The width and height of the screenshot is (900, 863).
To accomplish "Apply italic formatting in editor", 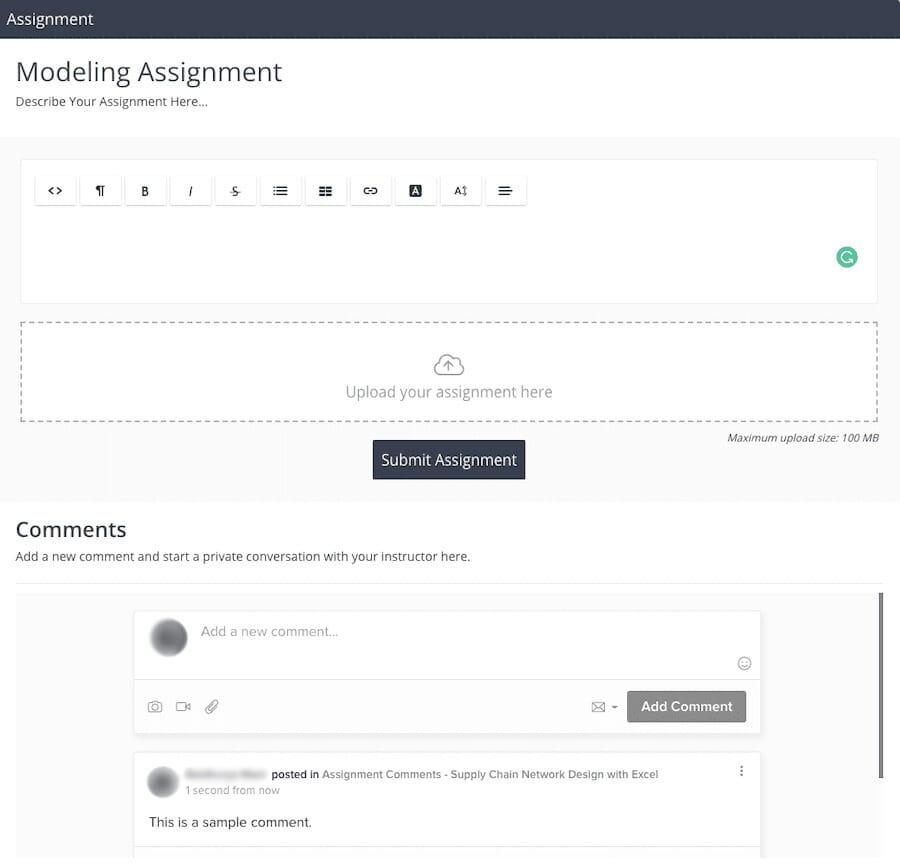I will click(x=190, y=191).
